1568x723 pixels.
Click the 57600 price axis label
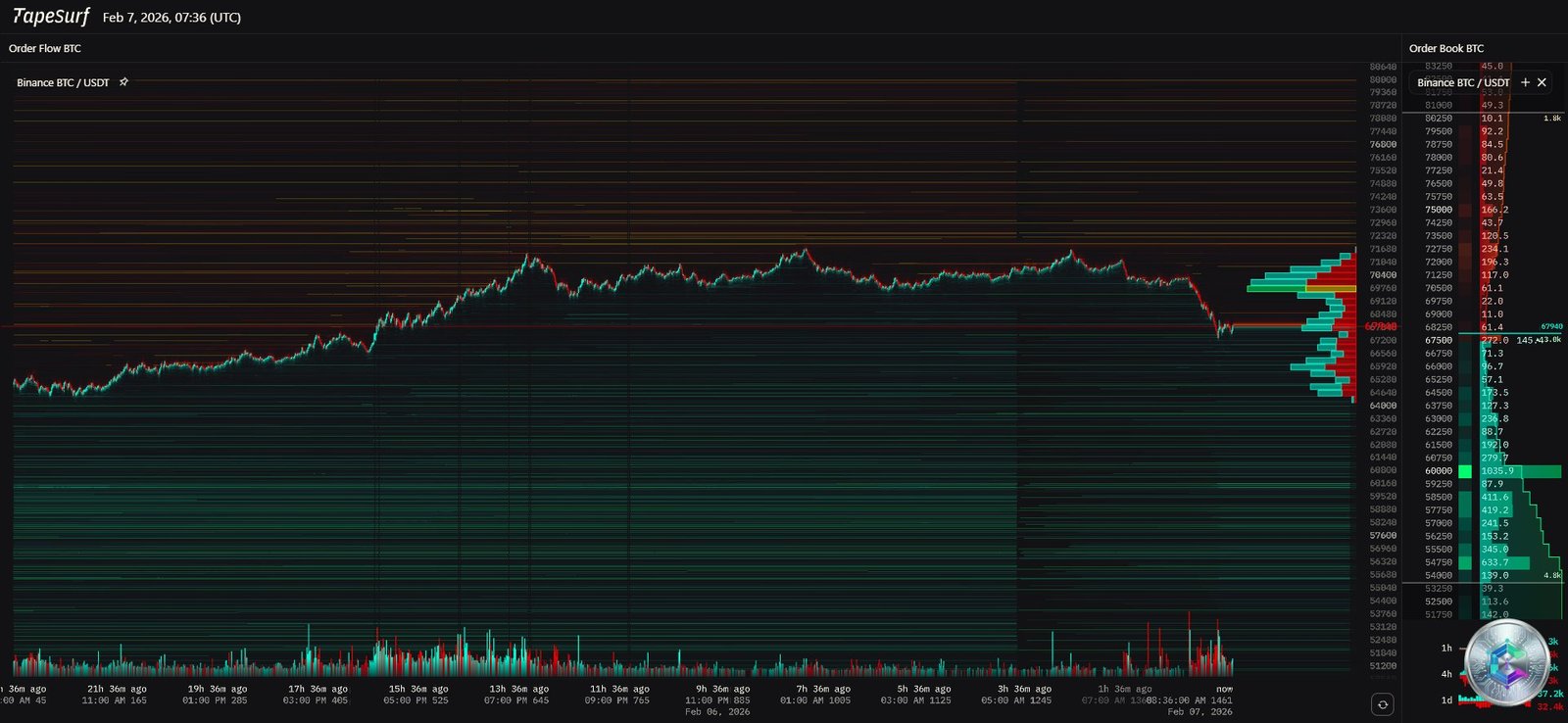1383,536
